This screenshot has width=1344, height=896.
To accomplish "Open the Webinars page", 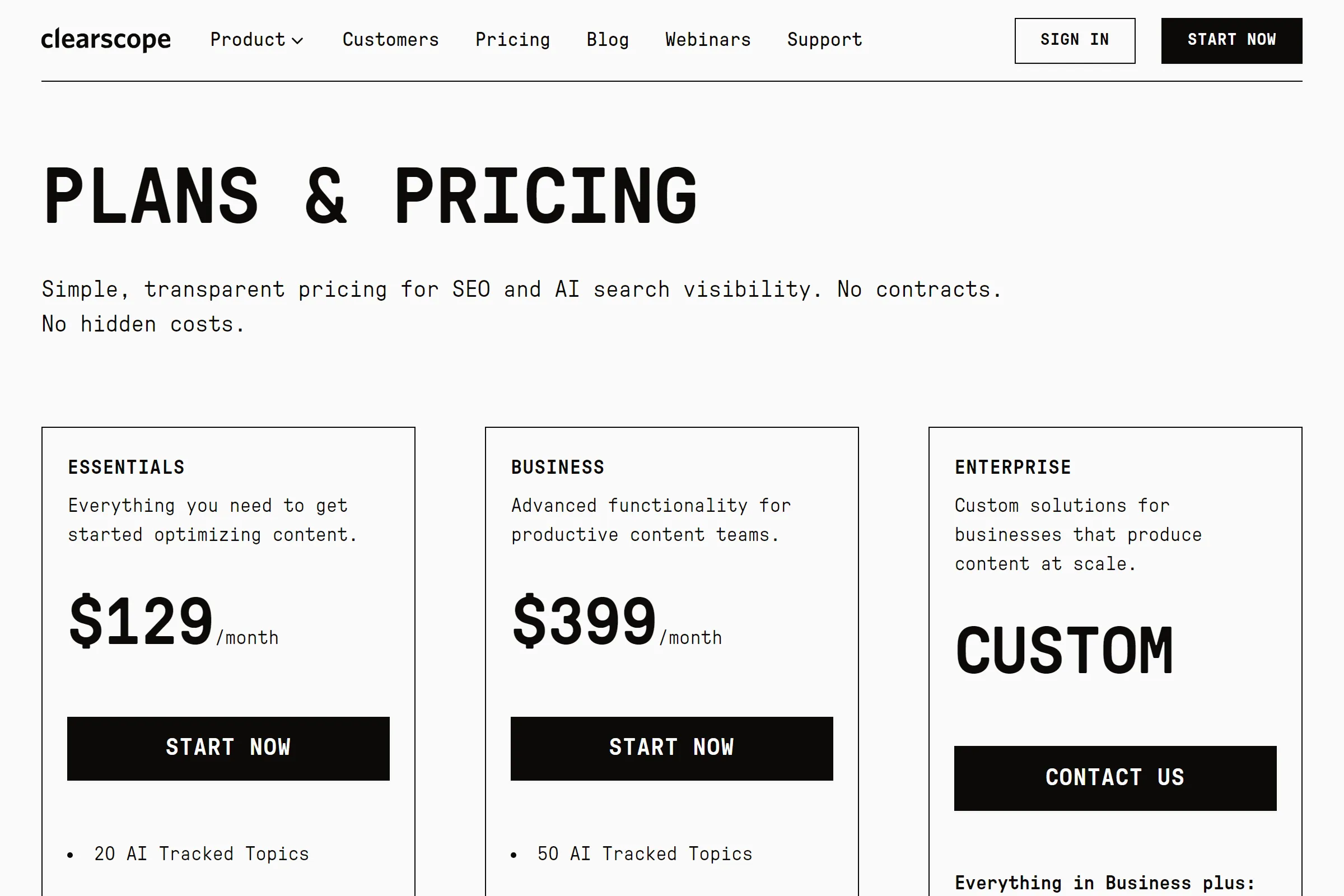I will tap(707, 40).
